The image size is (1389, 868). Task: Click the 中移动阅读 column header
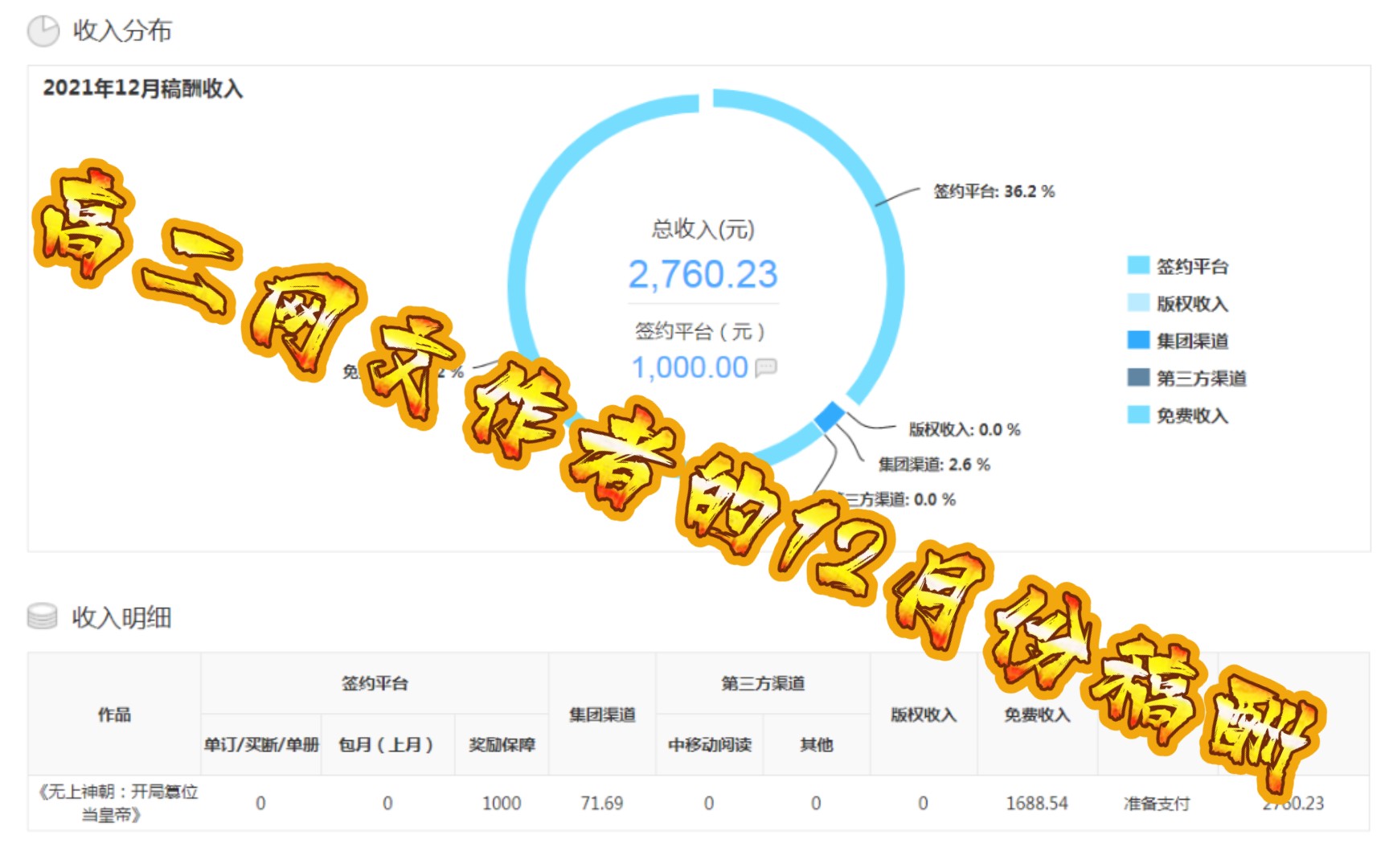[710, 745]
